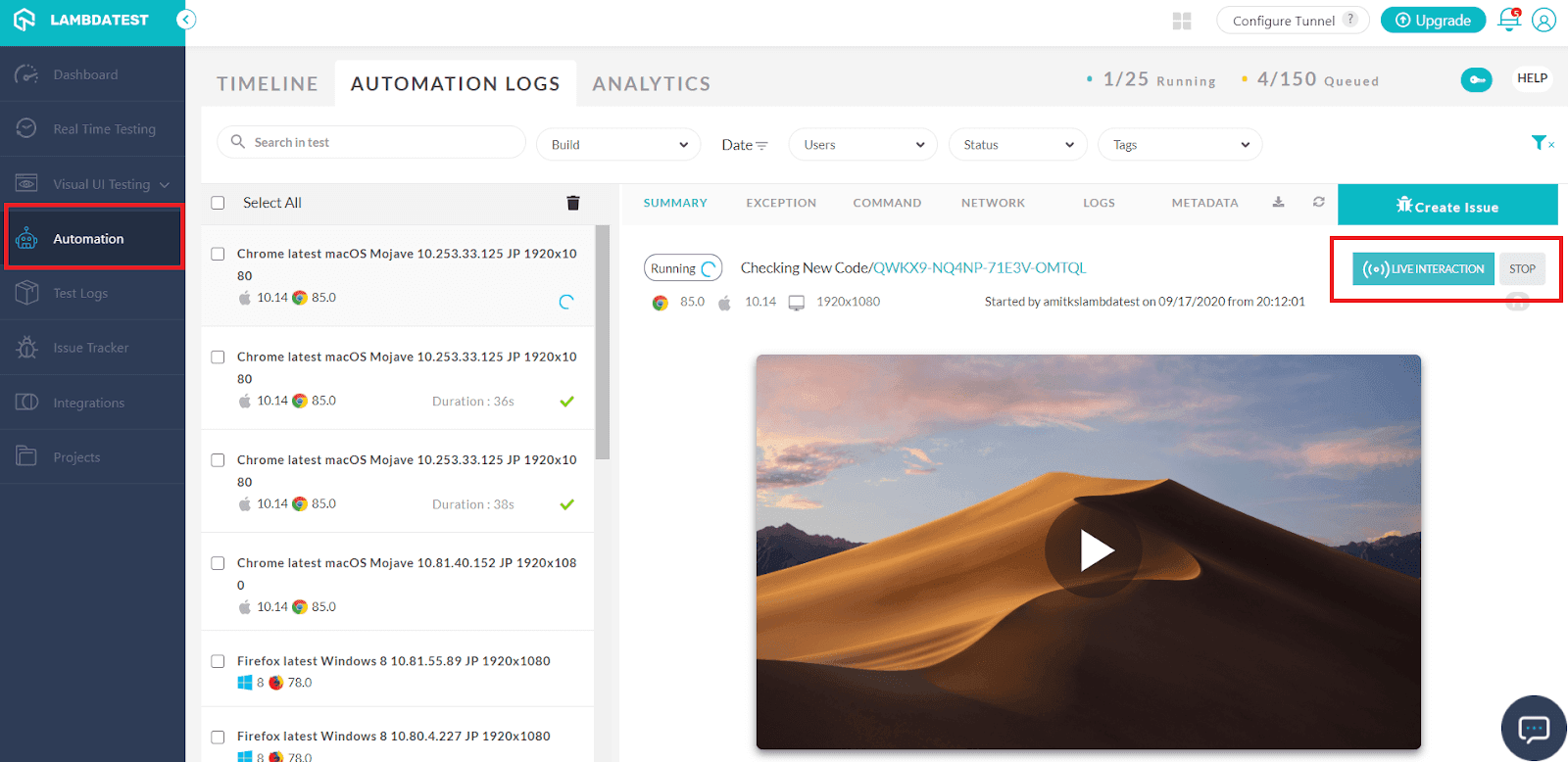1568x762 pixels.
Task: Open the user profile icon
Action: (x=1543, y=21)
